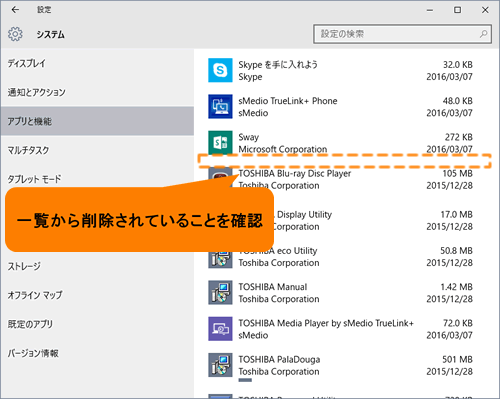Click the TOSHIBA Media Player app icon
Image resolution: width=500 pixels, height=399 pixels.
pyautogui.click(x=220, y=329)
